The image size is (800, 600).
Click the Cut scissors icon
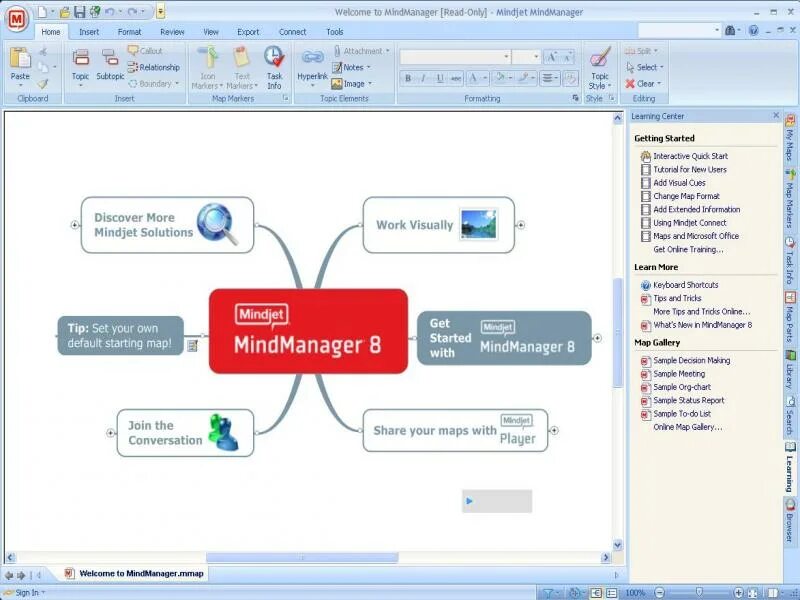pyautogui.click(x=43, y=51)
